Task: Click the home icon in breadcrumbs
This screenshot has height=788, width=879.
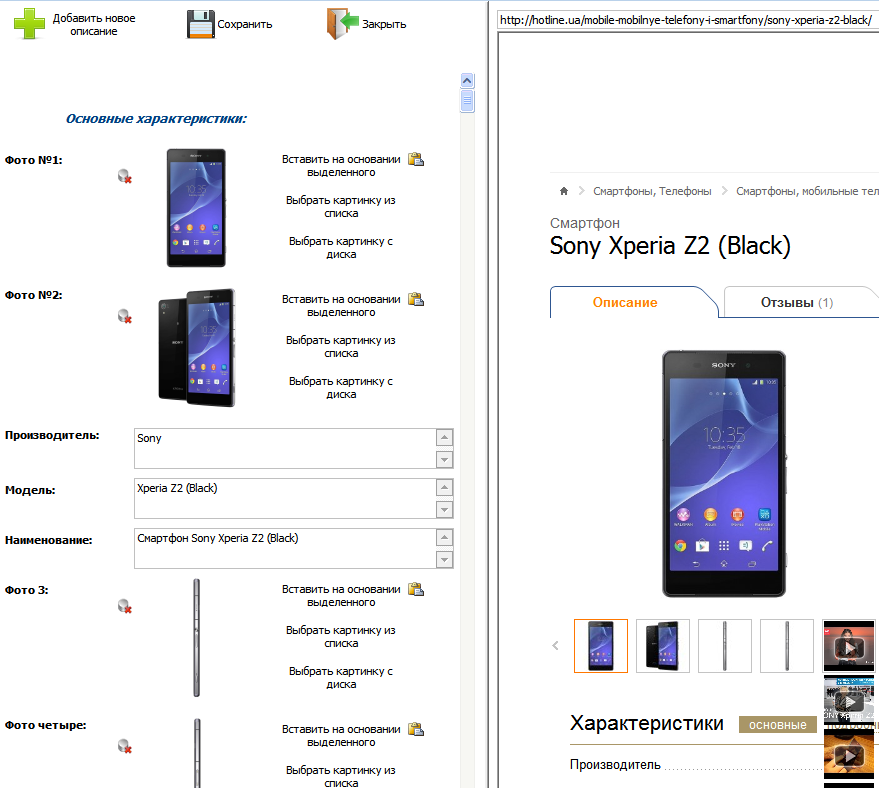Action: (x=564, y=191)
